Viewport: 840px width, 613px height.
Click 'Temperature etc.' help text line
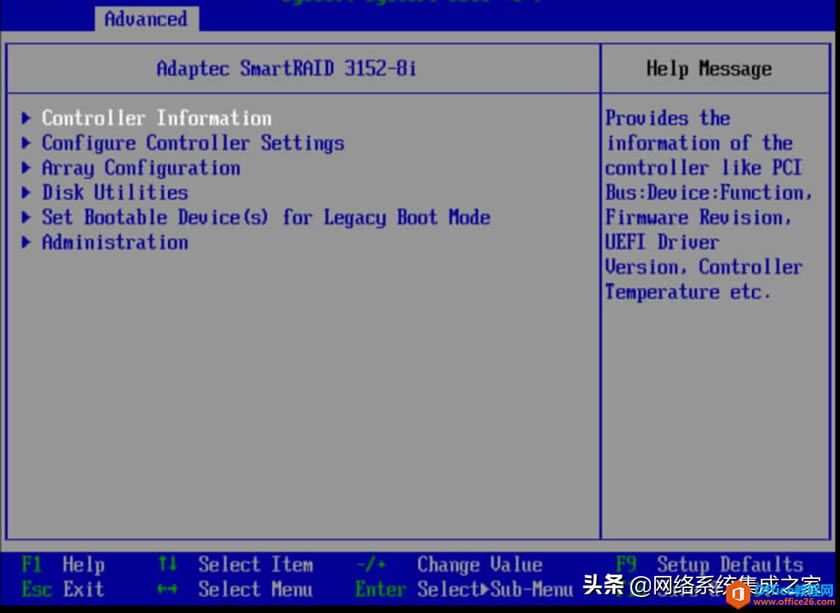tap(688, 292)
